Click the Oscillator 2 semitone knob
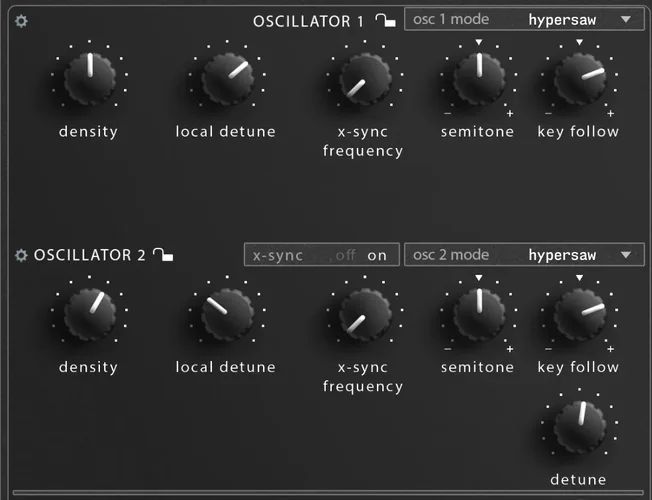This screenshot has width=652, height=500. (479, 314)
